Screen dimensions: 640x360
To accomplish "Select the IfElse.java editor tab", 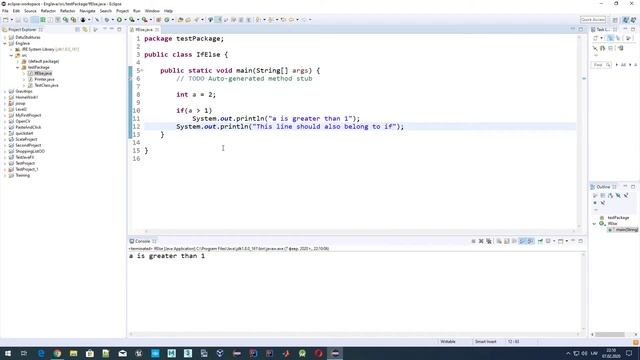I will point(144,30).
